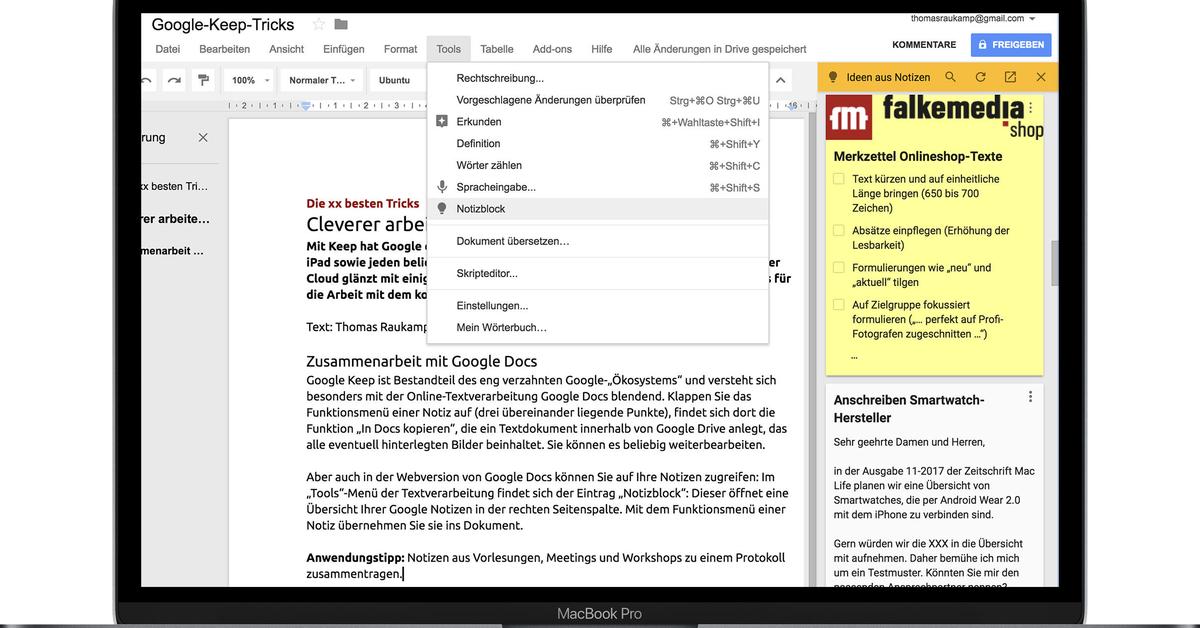Open the Anschreiben Smartwatch-Hersteller note title
The width and height of the screenshot is (1200, 628).
tap(909, 409)
